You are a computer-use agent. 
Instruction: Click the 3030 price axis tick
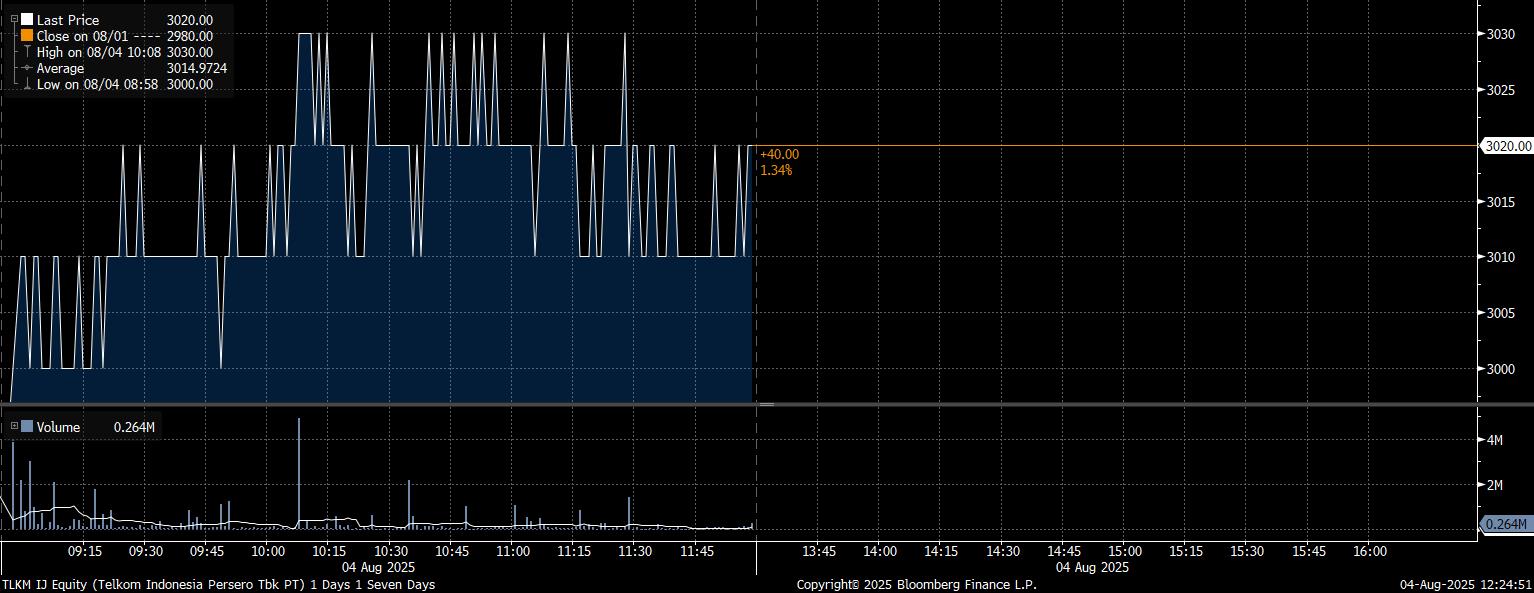(x=1500, y=34)
